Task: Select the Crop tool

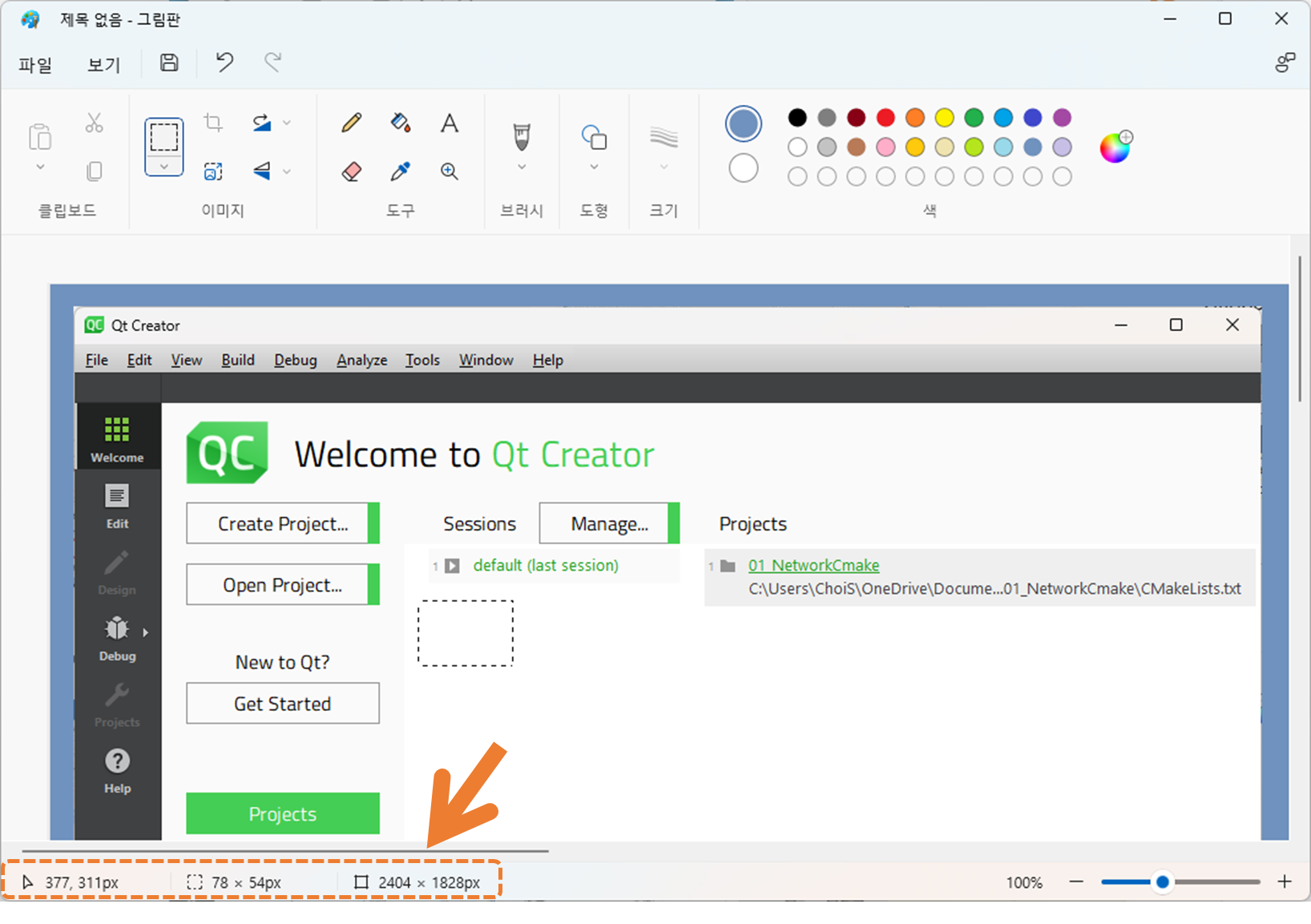Action: click(213, 123)
